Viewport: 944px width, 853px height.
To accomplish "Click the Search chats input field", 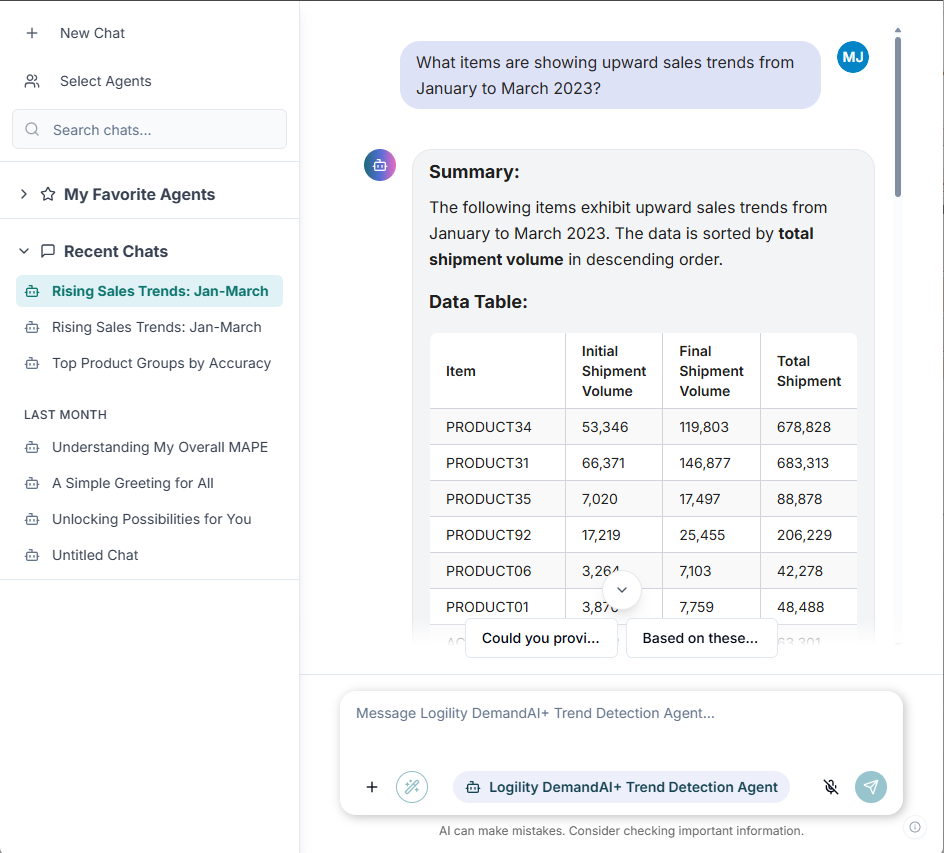I will (x=149, y=129).
